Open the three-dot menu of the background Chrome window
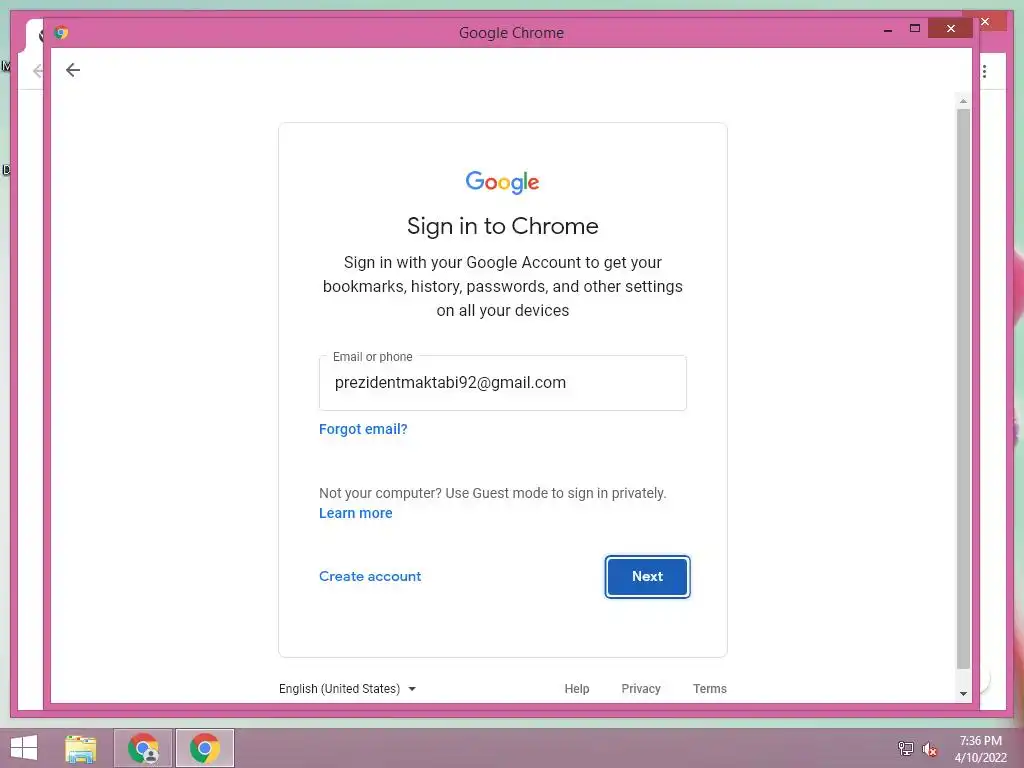Screen dimensions: 1024x768 pyautogui.click(x=985, y=71)
